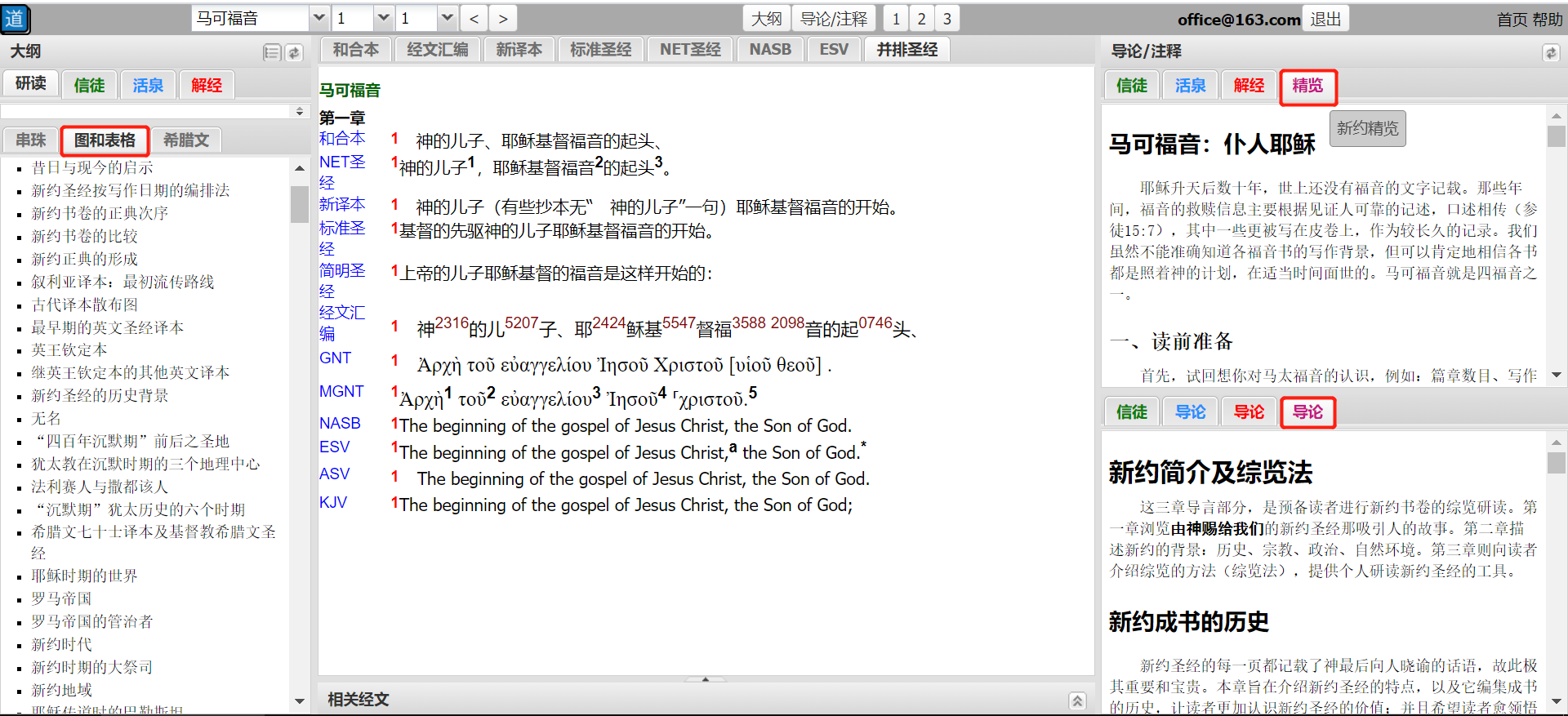
Task: Switch to the 希腊文 tab
Action: (186, 140)
